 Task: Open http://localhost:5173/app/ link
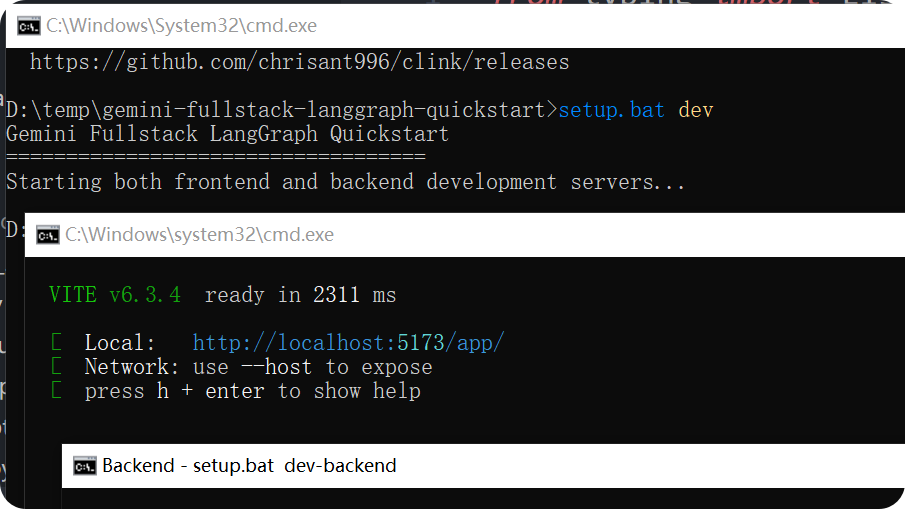pos(349,343)
